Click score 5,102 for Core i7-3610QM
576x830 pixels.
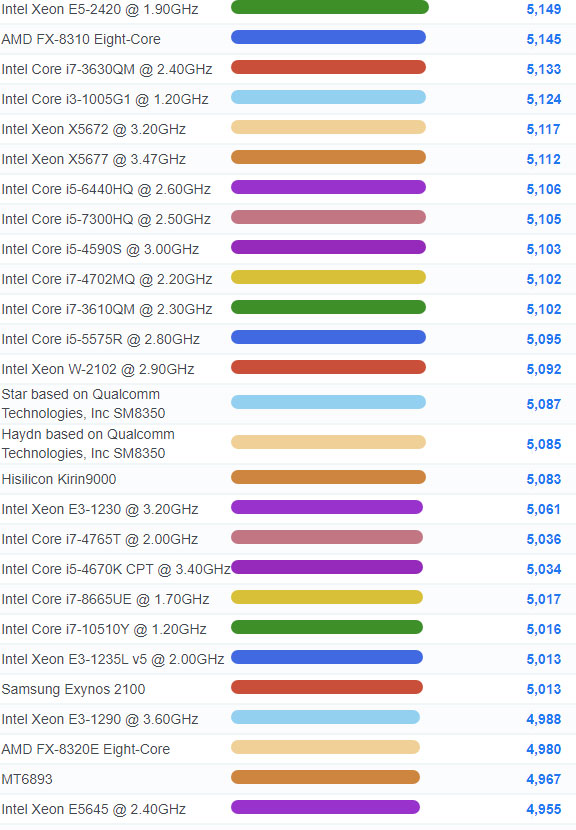click(544, 309)
